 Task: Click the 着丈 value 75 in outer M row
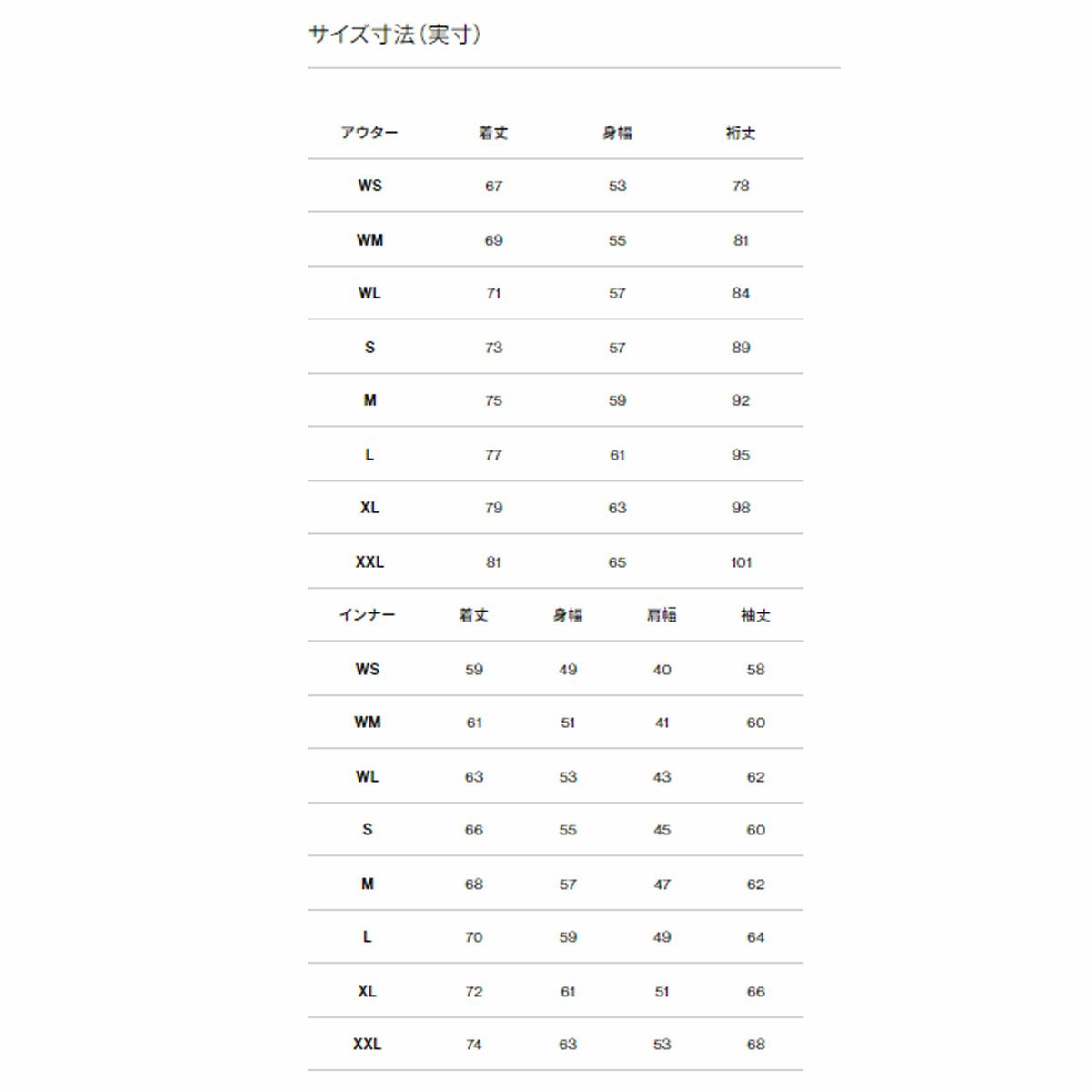[x=493, y=400]
